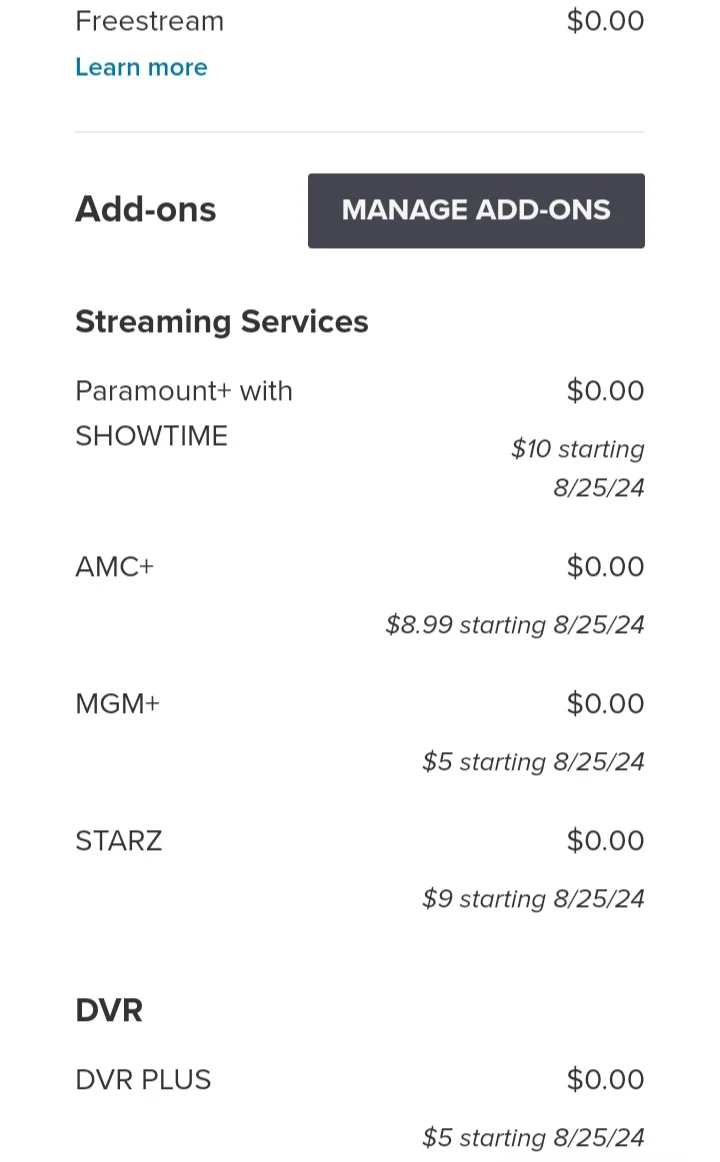The width and height of the screenshot is (720, 1162).
Task: Click the $10 starting 8/25/24 note
Action: (x=578, y=468)
